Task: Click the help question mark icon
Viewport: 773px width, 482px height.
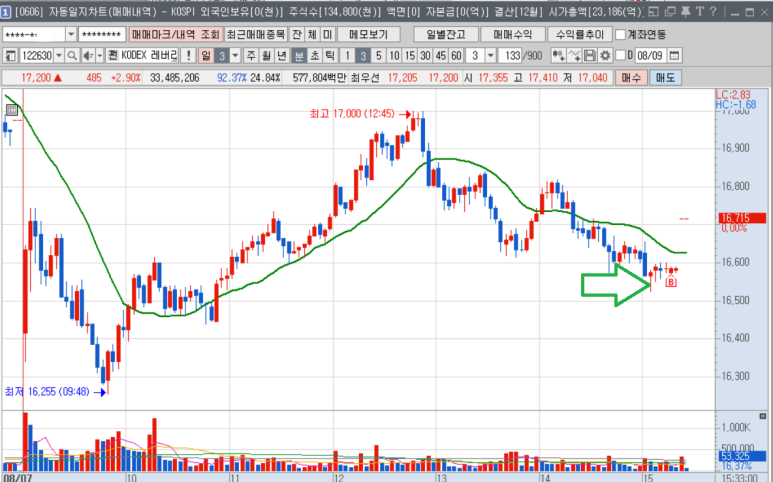Action: (x=713, y=11)
